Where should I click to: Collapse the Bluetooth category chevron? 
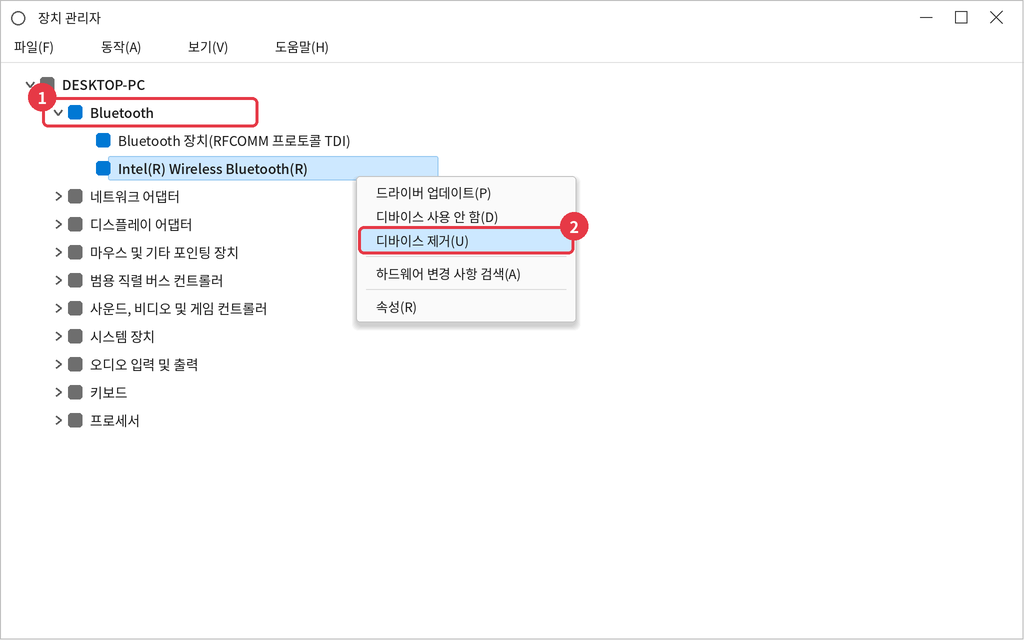[58, 113]
